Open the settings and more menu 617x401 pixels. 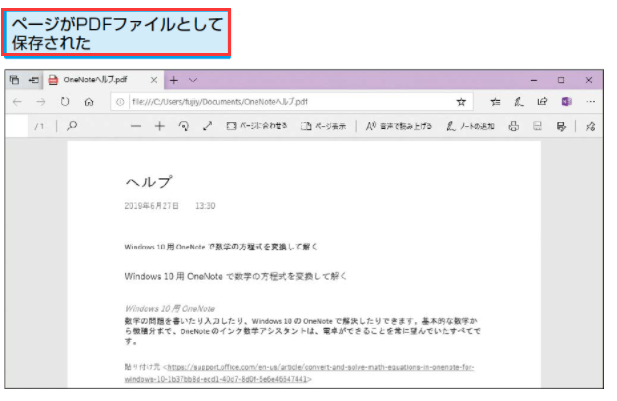(x=590, y=102)
